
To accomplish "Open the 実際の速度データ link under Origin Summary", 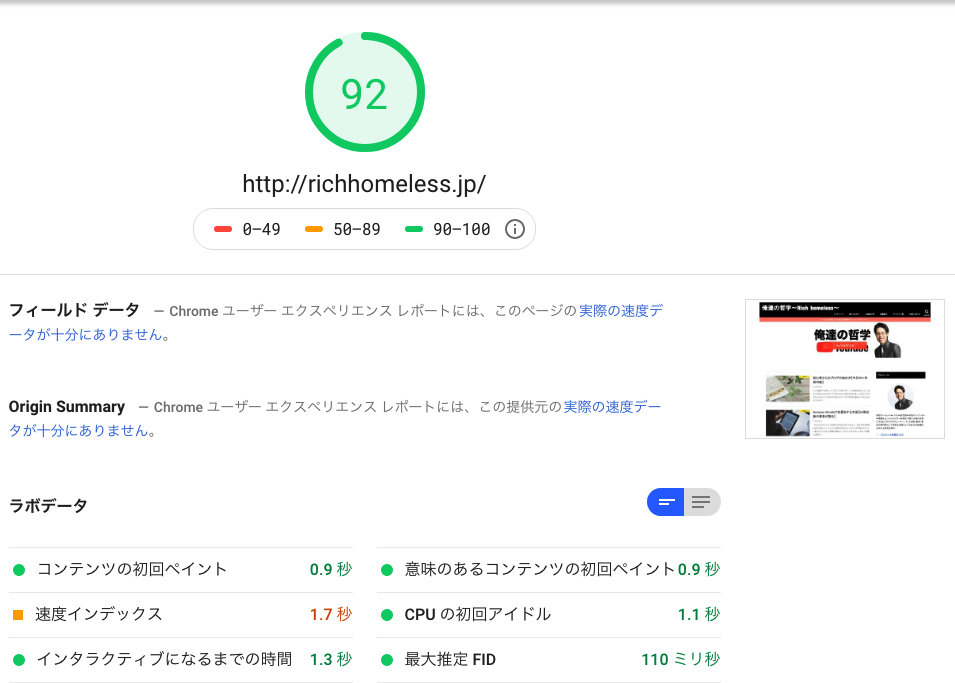I will (x=612, y=407).
